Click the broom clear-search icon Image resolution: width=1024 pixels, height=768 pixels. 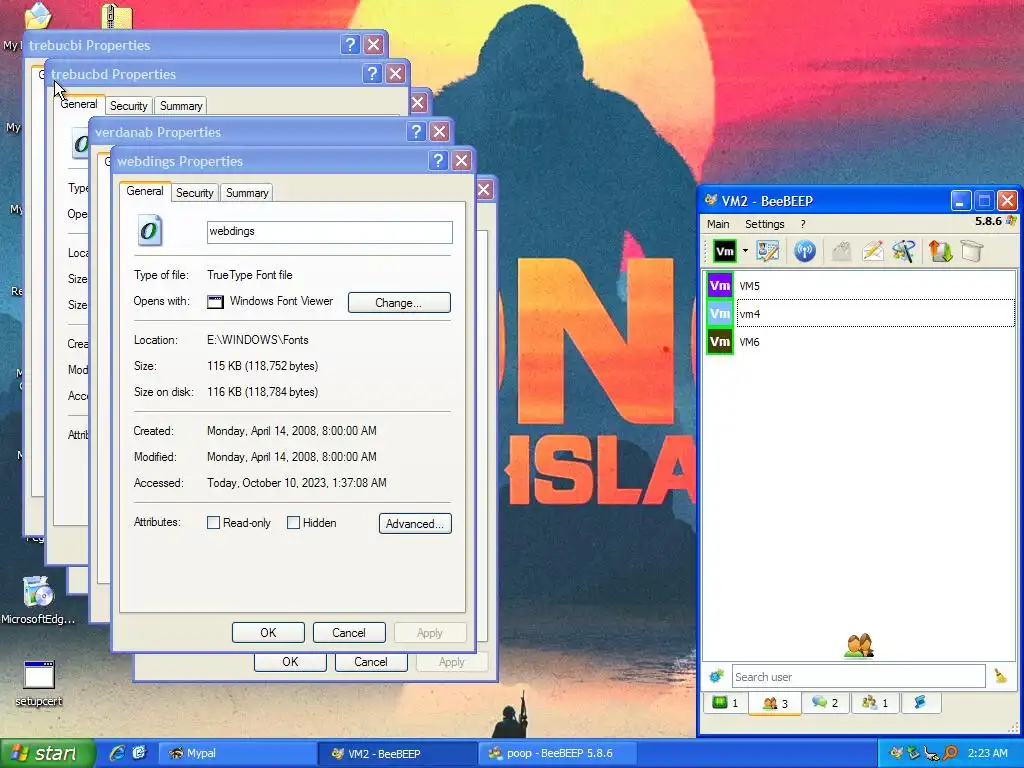point(1000,676)
